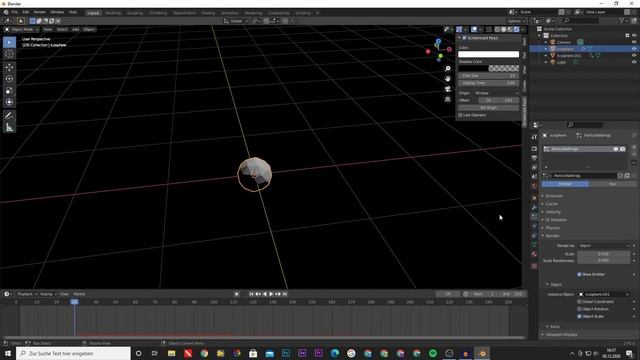Open the Object Mode dropdown
Screen dimensions: 640x360
click(x=21, y=29)
